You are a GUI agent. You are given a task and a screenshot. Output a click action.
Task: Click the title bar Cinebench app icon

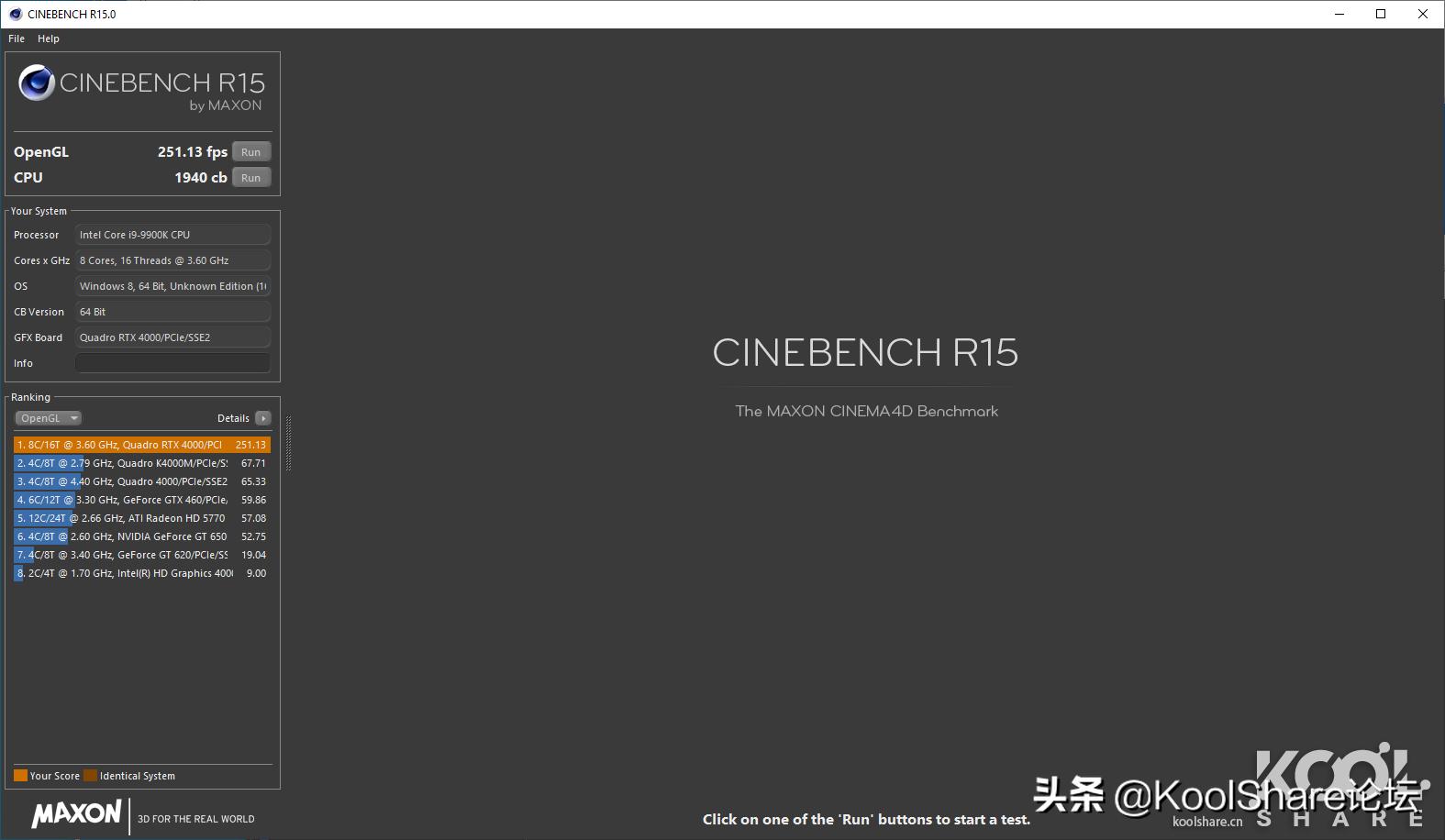[x=15, y=14]
